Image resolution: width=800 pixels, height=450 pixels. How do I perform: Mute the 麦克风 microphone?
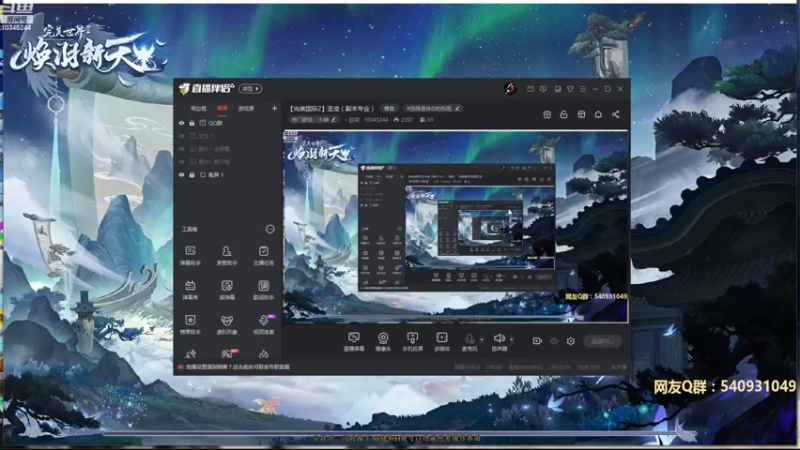469,341
